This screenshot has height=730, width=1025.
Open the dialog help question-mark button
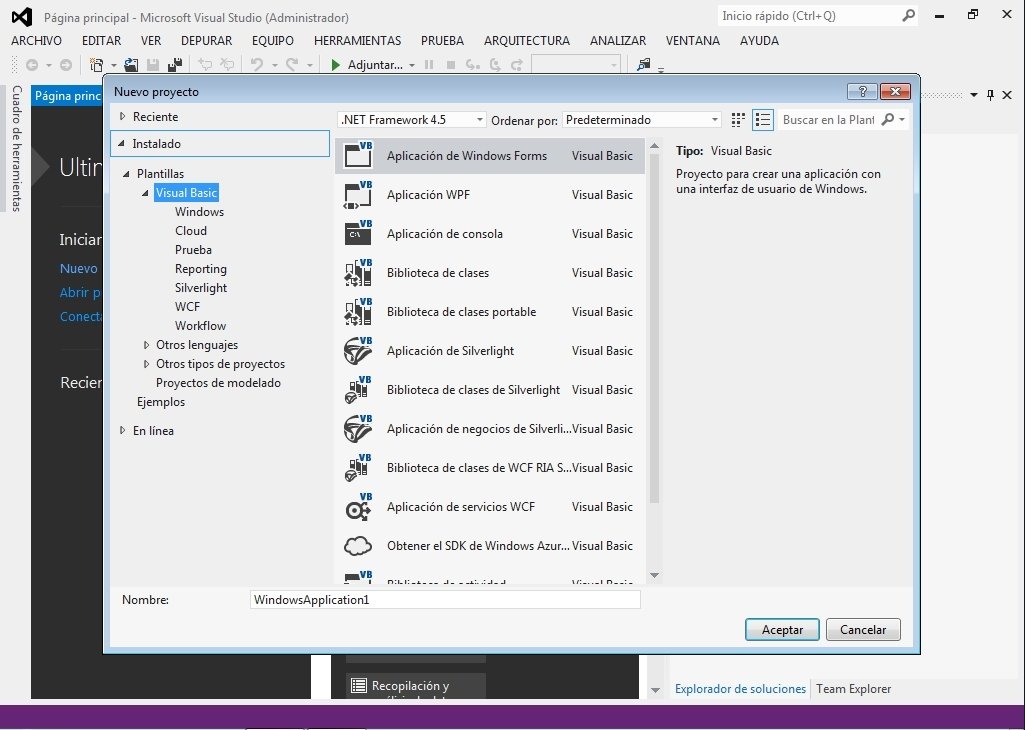(862, 91)
